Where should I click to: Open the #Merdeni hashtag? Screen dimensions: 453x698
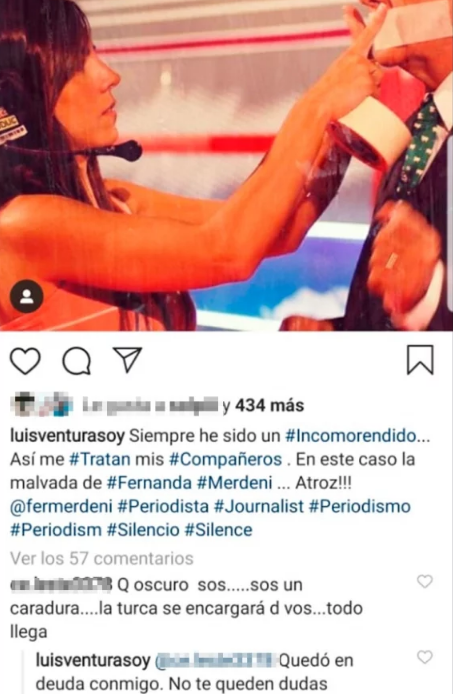pos(235,483)
